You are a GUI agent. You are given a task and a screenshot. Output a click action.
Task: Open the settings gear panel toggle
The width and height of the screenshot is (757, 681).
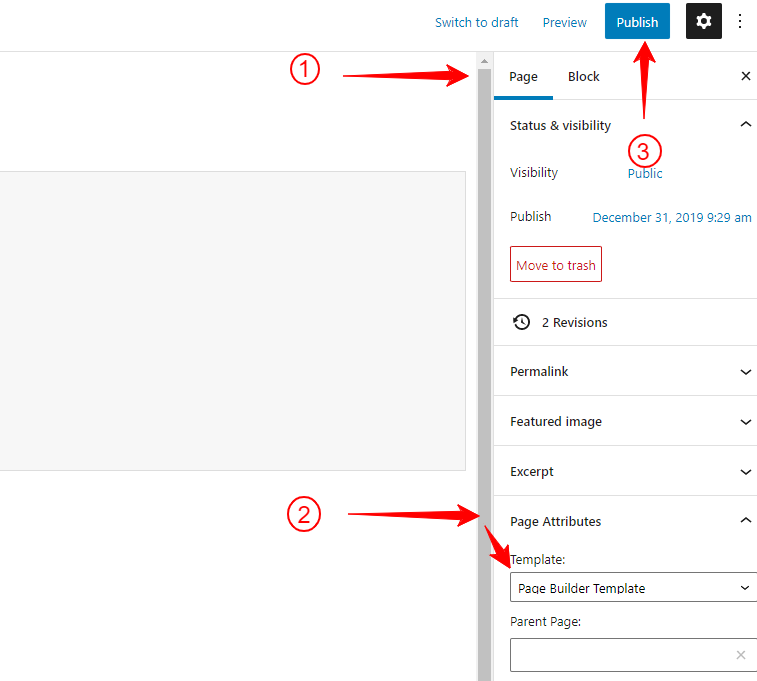(x=703, y=21)
